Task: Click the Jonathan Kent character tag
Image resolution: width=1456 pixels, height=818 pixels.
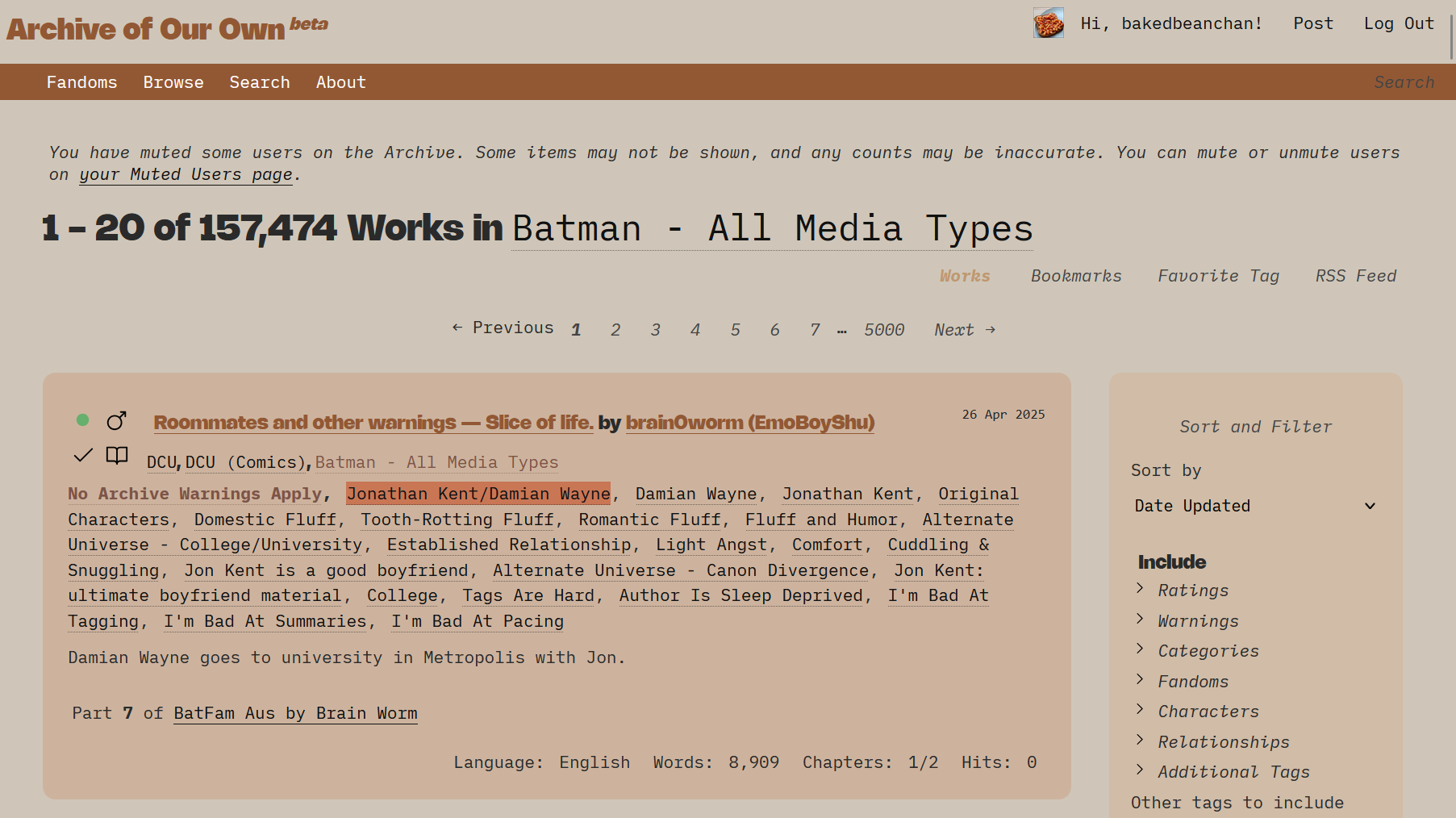Action: [x=848, y=494]
